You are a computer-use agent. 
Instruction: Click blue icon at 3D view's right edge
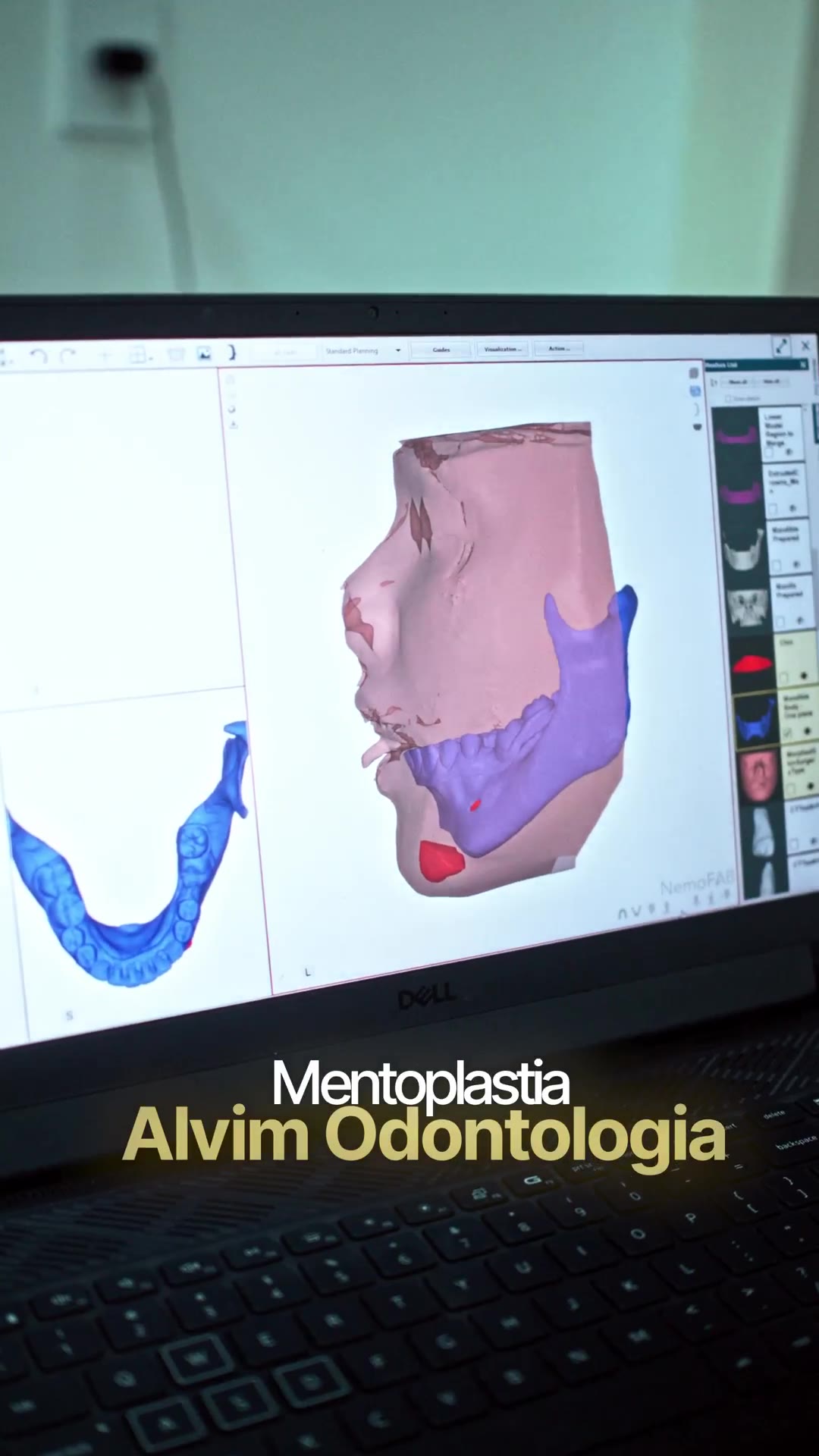coord(695,391)
